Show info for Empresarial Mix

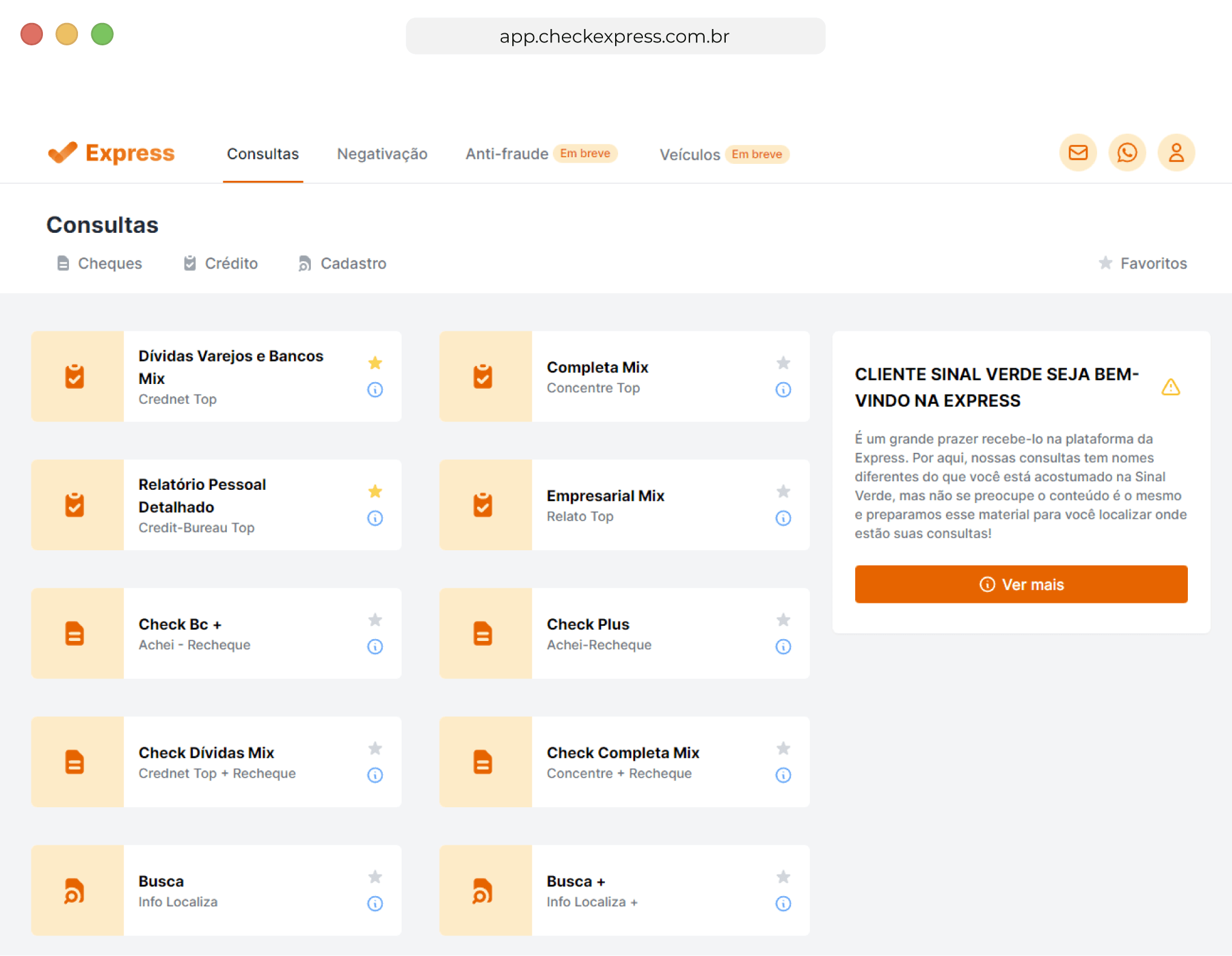pos(783,518)
